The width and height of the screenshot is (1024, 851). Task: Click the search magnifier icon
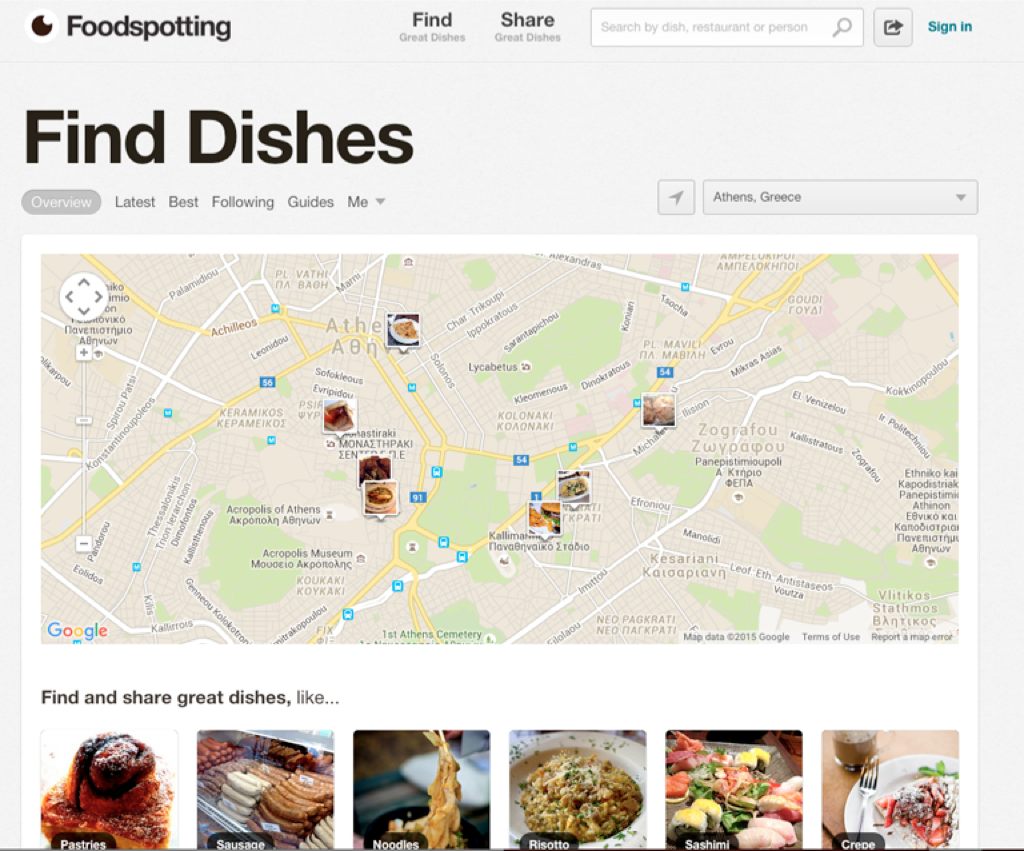pyautogui.click(x=842, y=27)
